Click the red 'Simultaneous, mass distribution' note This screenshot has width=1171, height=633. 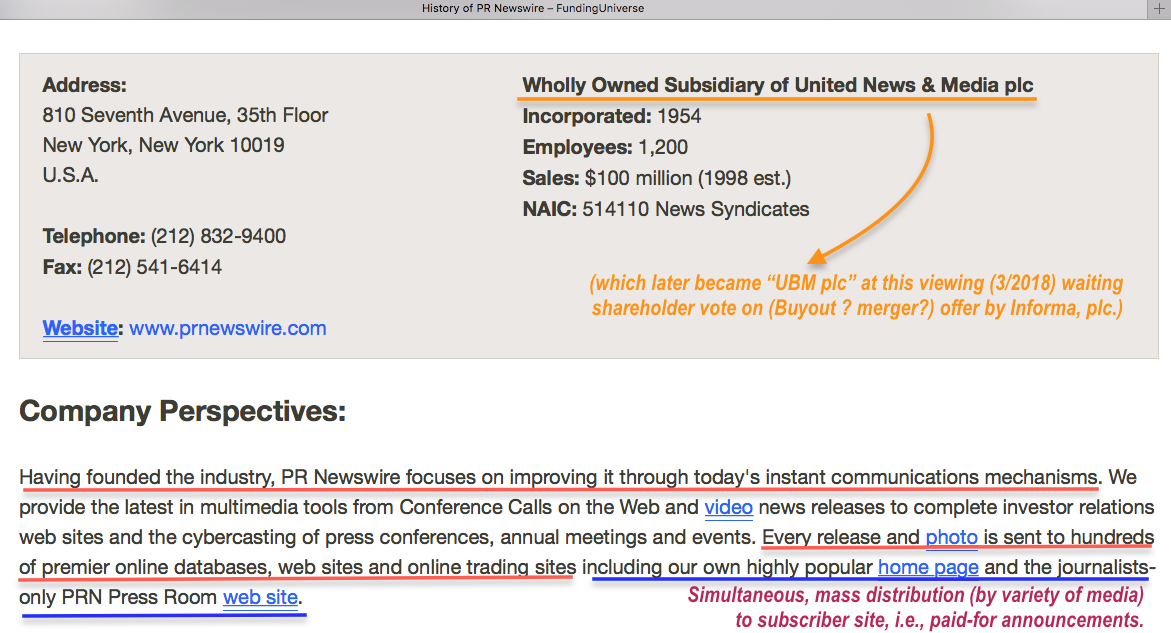click(x=915, y=608)
